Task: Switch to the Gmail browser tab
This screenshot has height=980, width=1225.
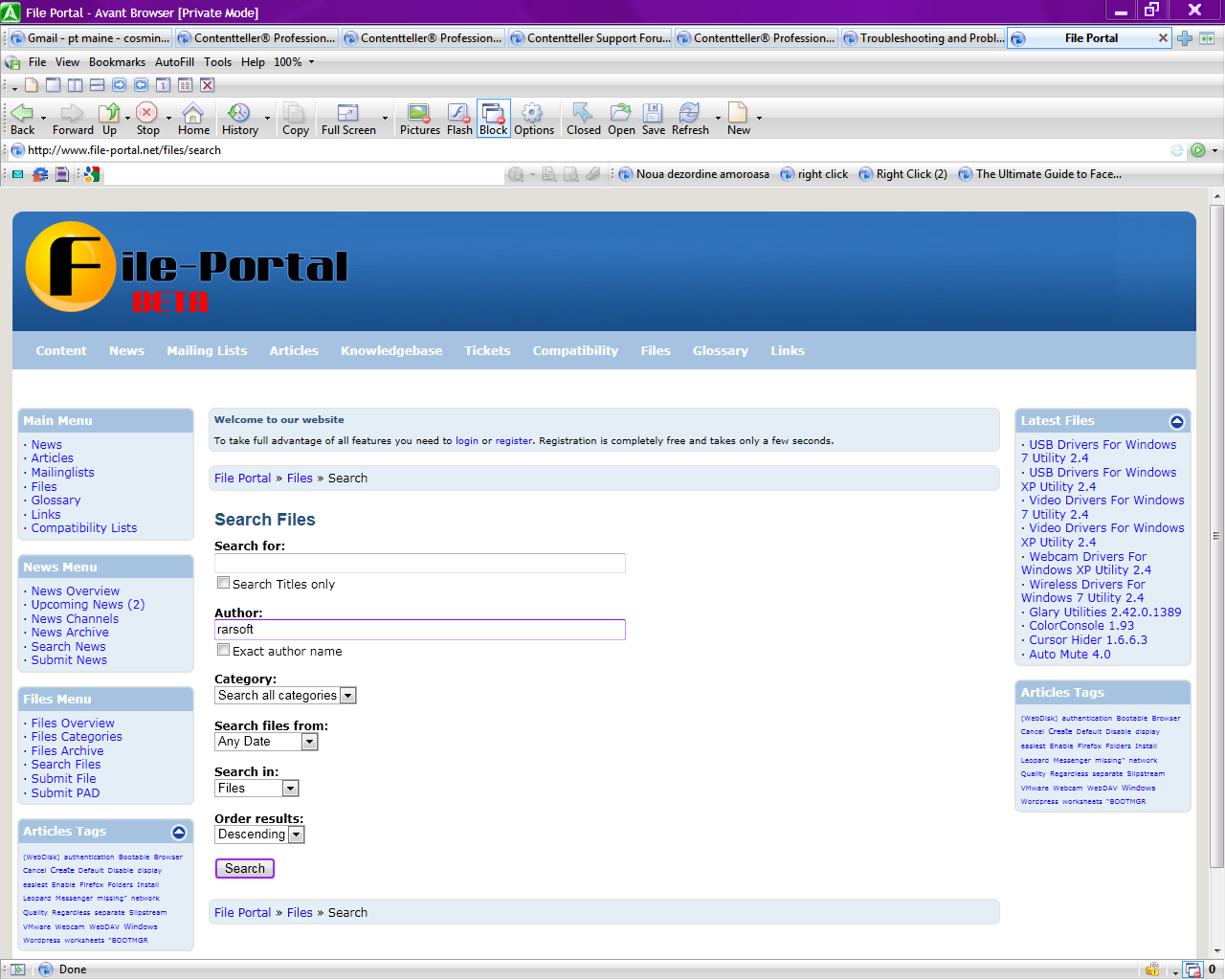Action: point(89,38)
